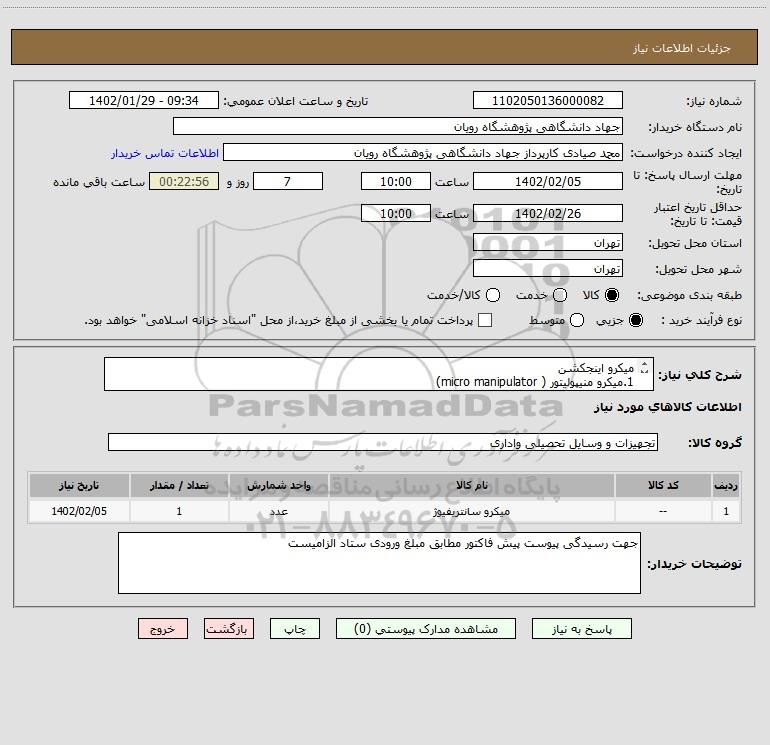Click the جزئیات اطلاعات نیاز header title

point(682,48)
